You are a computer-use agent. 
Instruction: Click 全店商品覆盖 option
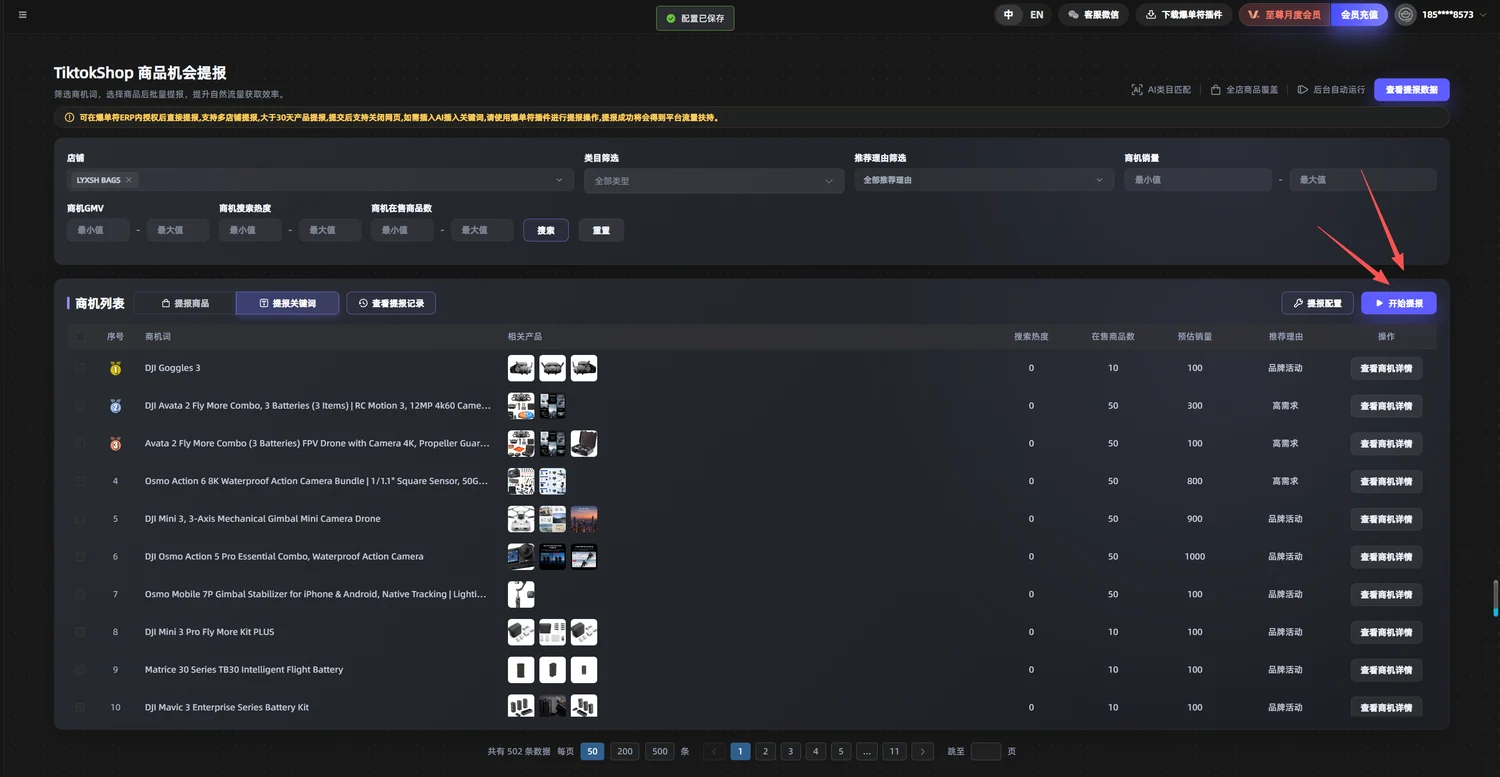(1244, 90)
